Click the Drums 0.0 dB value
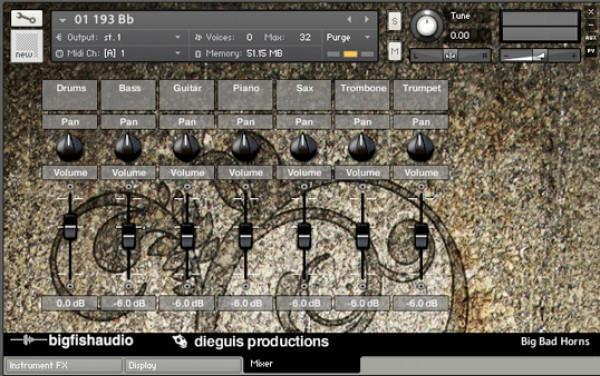Screen dimensions: 600x376 (x=70, y=303)
